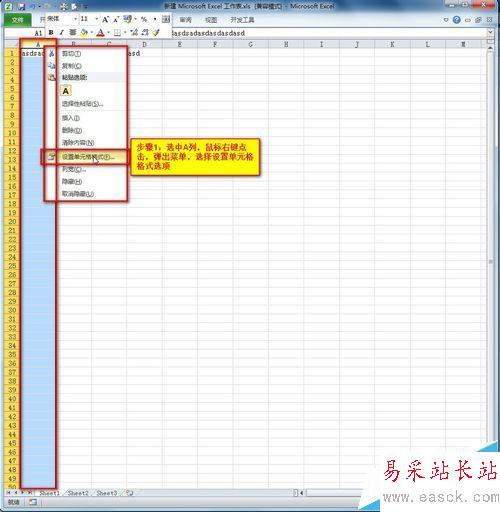The image size is (500, 512).
Task: Click the Format Painter brush icon
Action: click(x=156, y=32)
